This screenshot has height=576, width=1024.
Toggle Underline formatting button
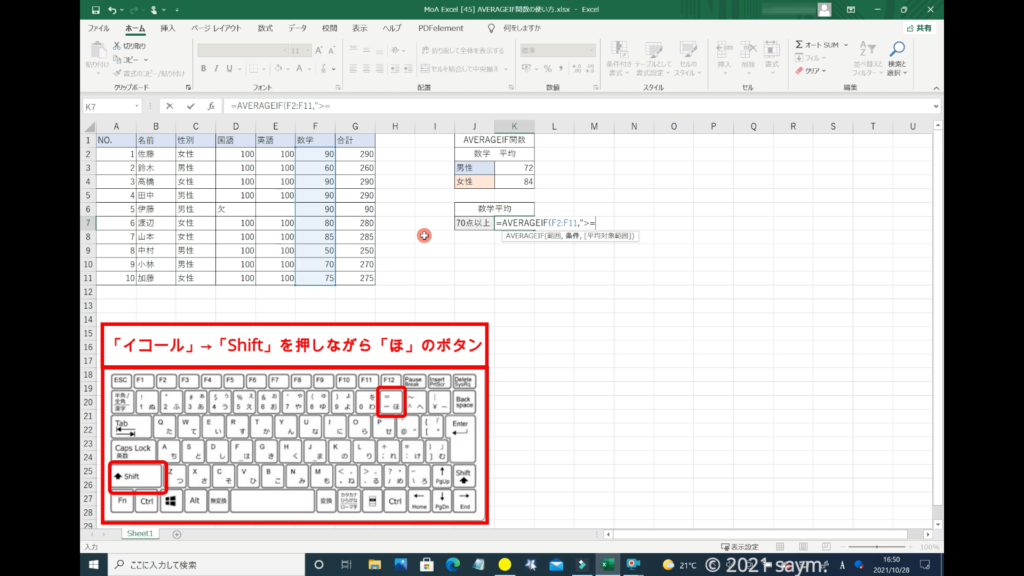click(229, 69)
